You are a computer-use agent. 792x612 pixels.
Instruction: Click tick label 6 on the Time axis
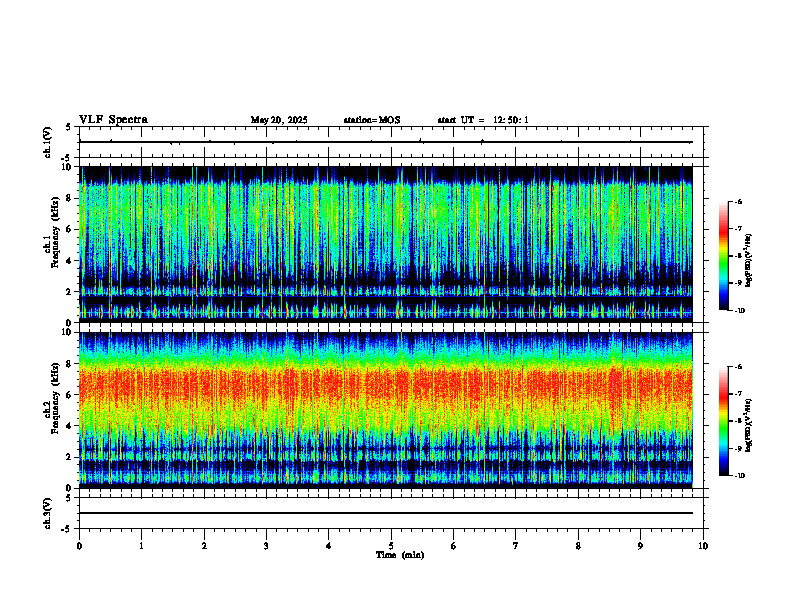454,546
